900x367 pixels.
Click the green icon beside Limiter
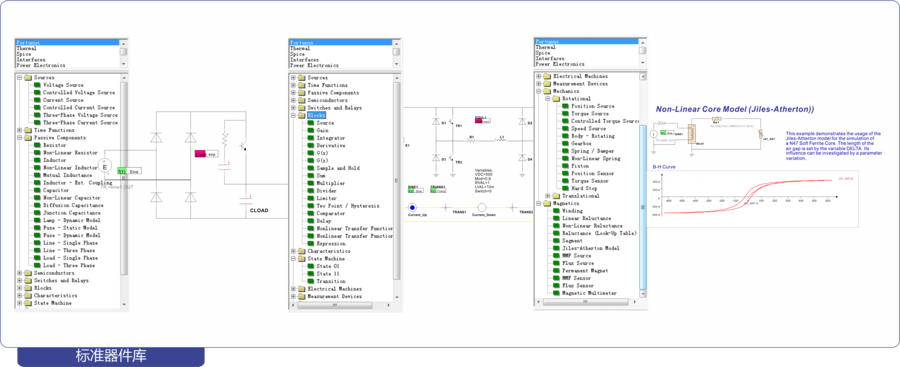pyautogui.click(x=311, y=198)
